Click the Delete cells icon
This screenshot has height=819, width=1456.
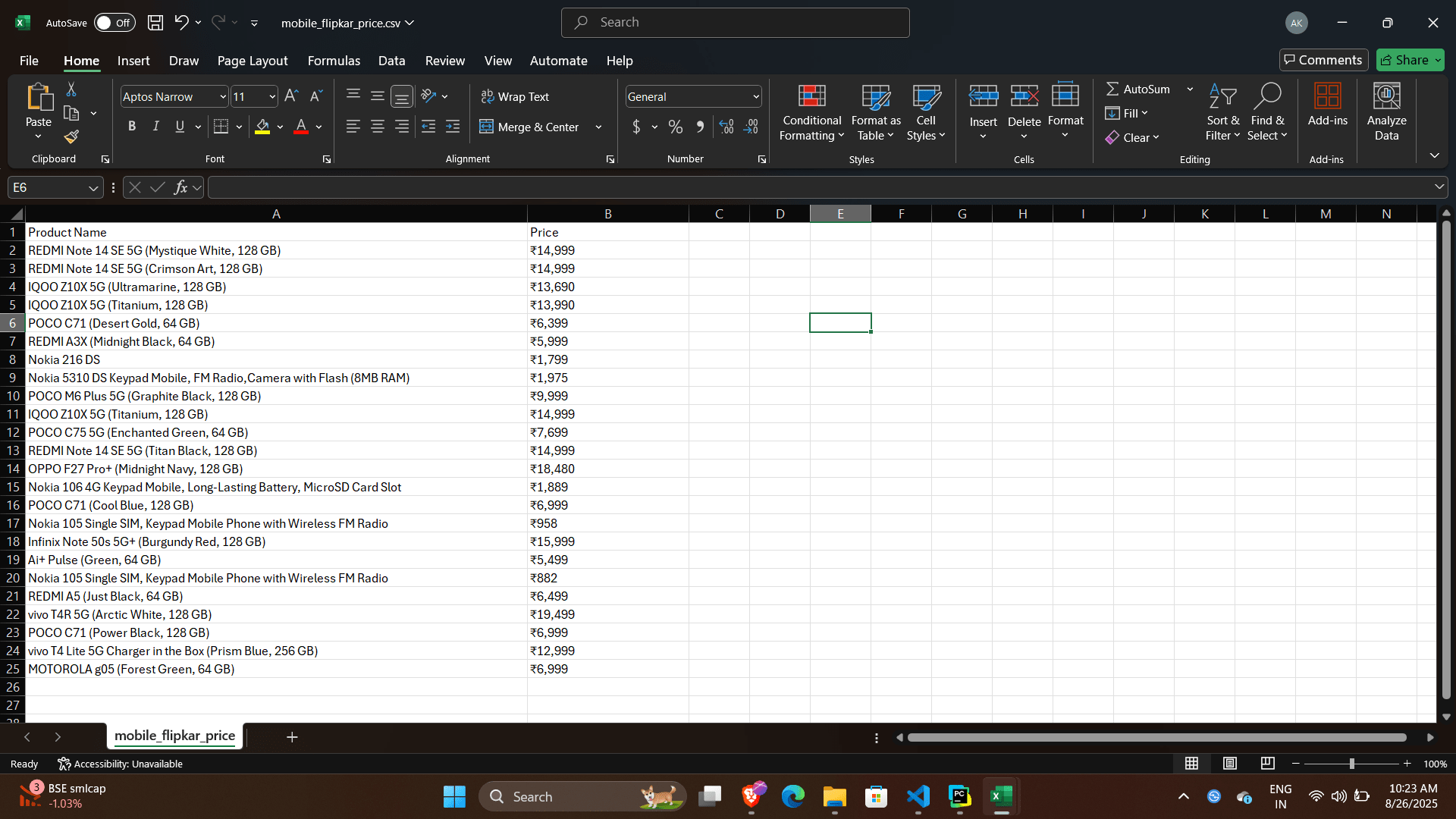pyautogui.click(x=1025, y=96)
